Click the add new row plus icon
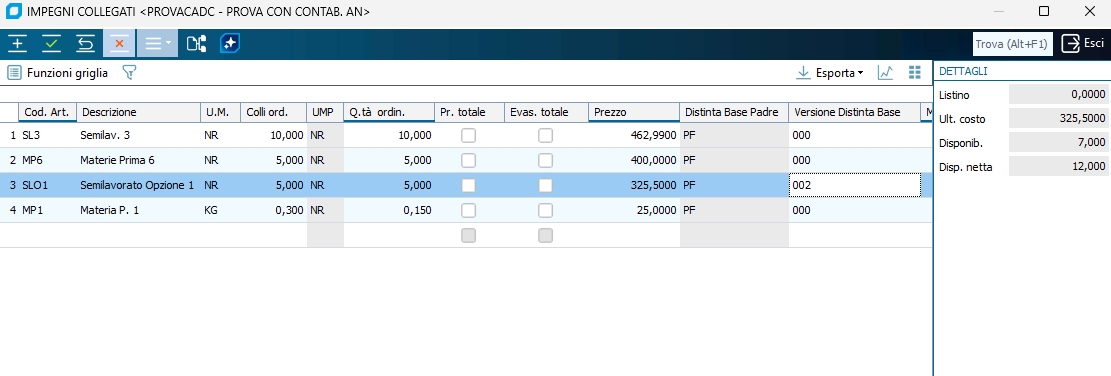 click(17, 44)
